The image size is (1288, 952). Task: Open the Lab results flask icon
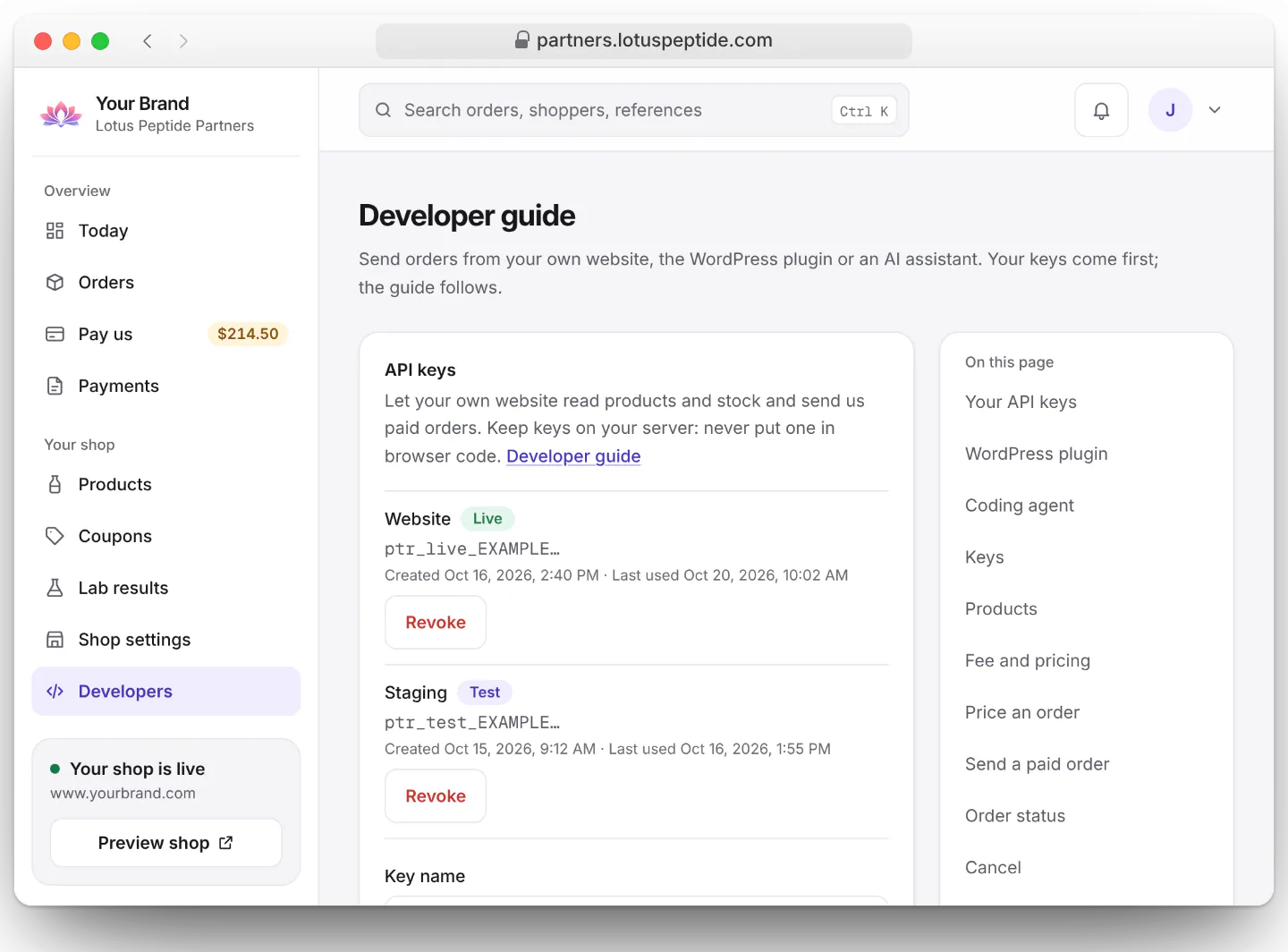coord(55,588)
